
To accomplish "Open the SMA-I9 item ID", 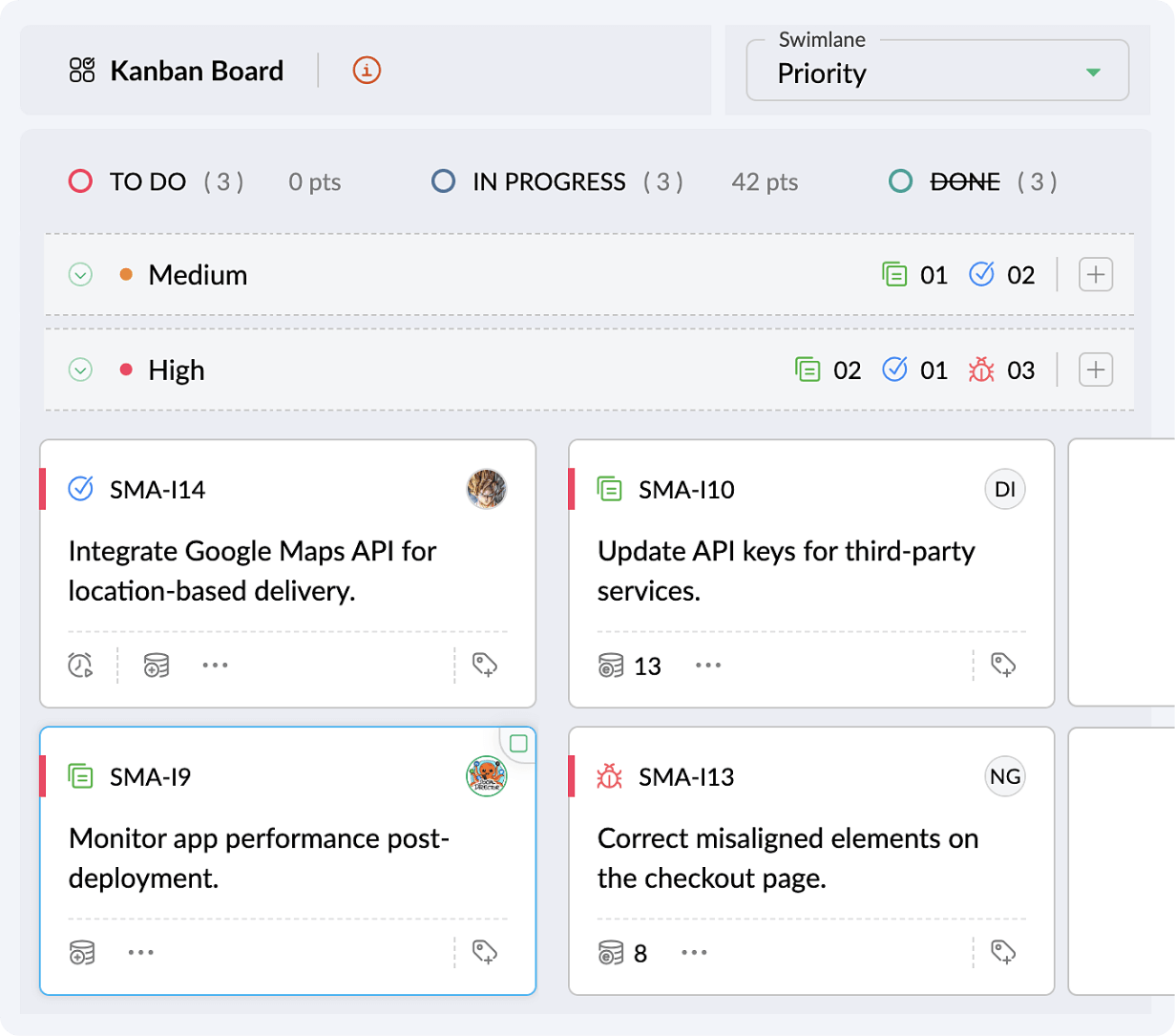I will 150,777.
